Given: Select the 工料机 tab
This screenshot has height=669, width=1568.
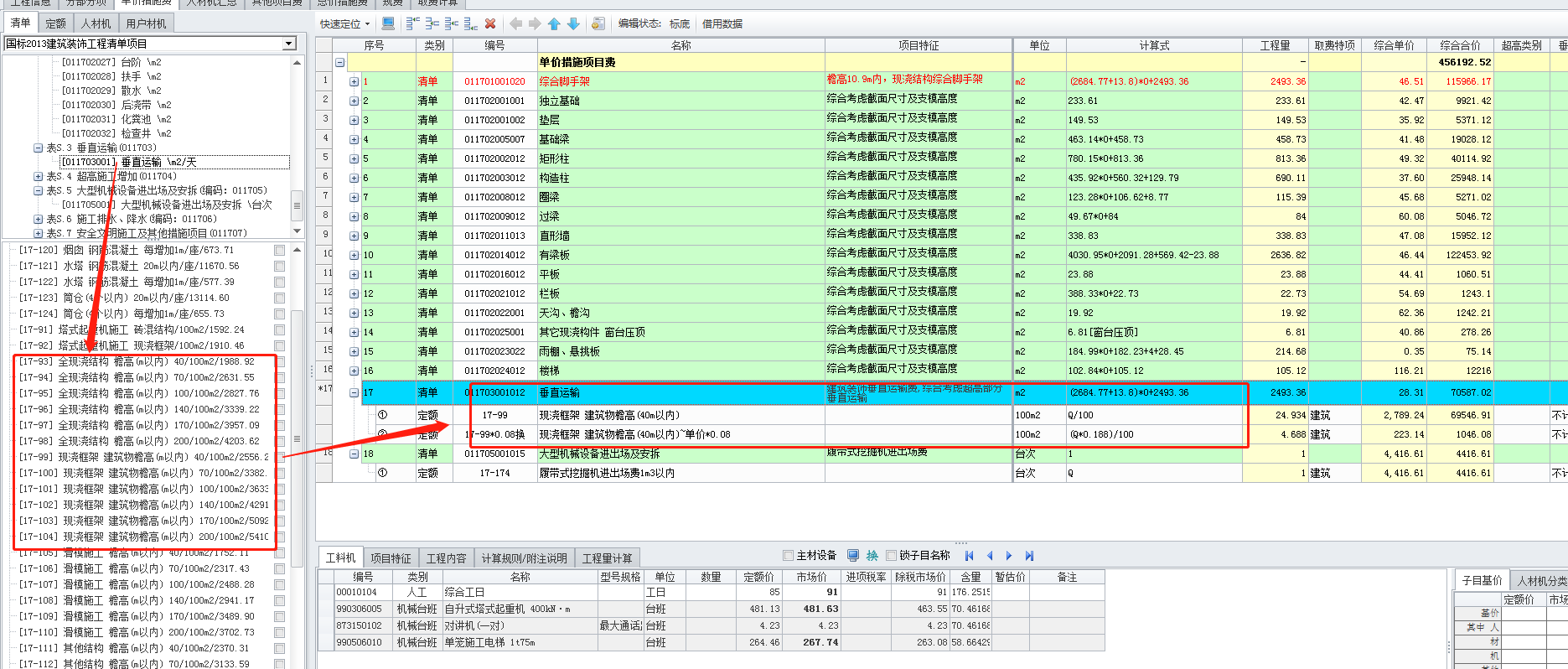Looking at the screenshot, I should coord(340,558).
